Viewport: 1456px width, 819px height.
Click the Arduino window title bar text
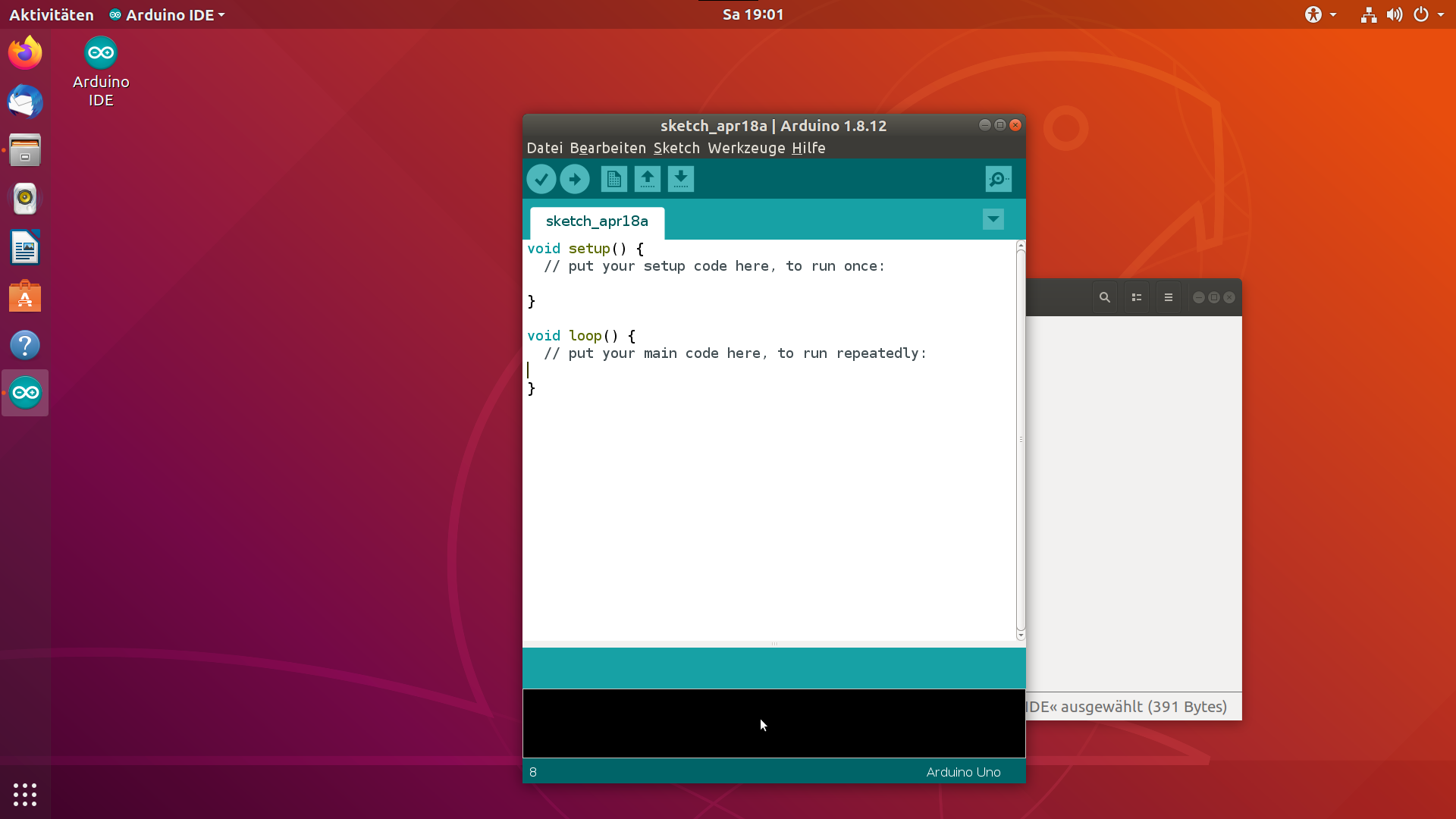point(773,126)
